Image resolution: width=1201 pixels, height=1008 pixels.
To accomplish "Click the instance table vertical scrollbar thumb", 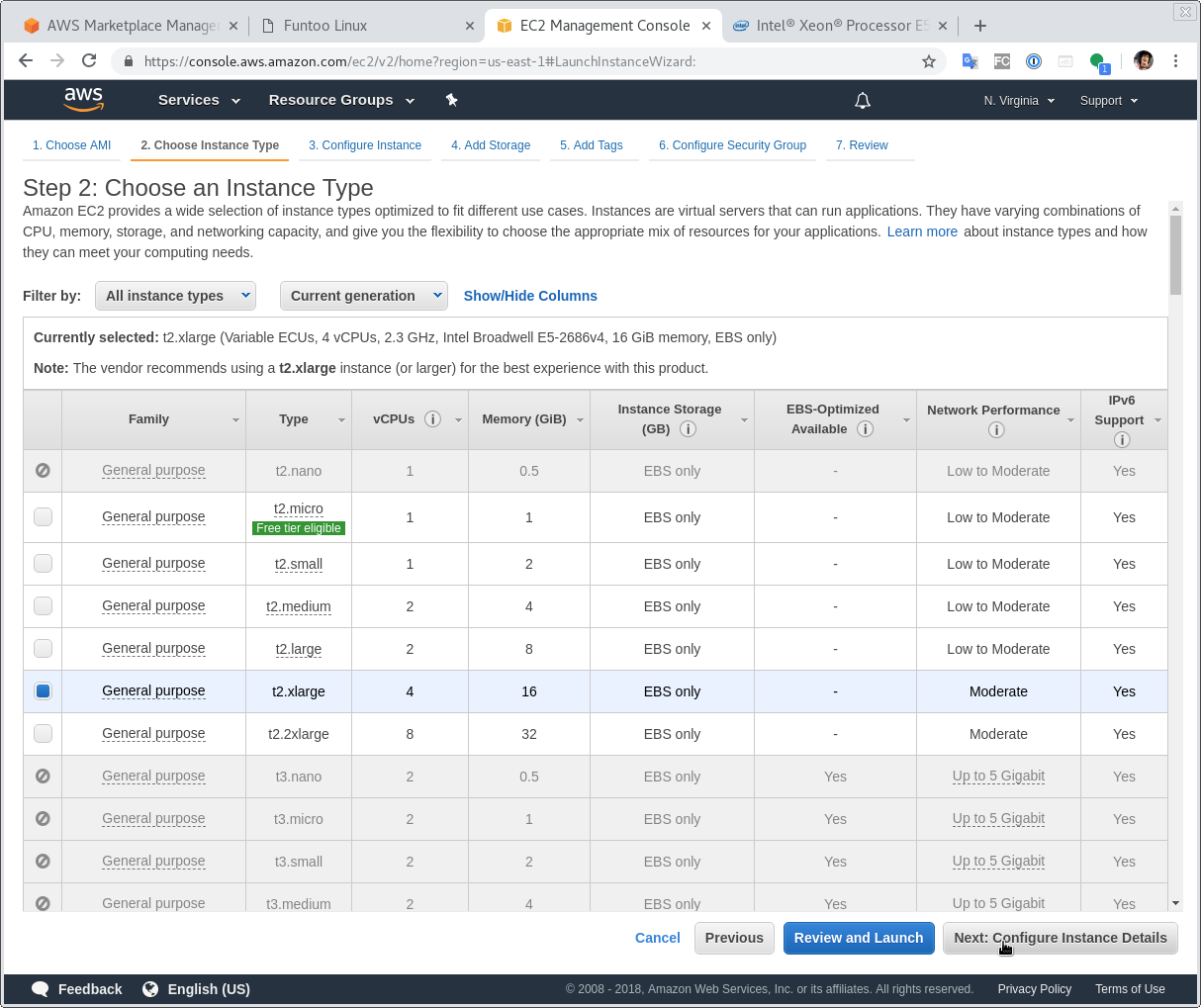I will coord(1175,255).
